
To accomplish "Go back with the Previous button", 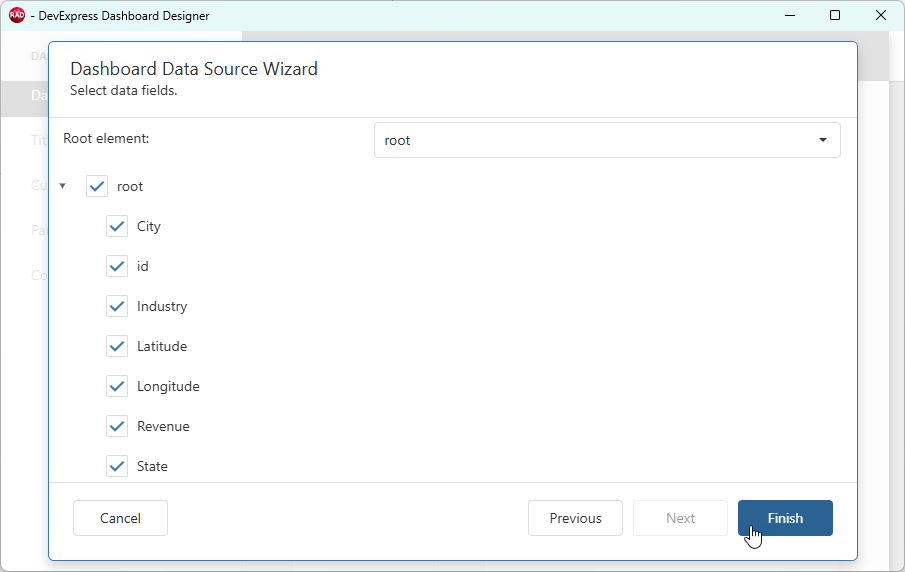I will [575, 518].
